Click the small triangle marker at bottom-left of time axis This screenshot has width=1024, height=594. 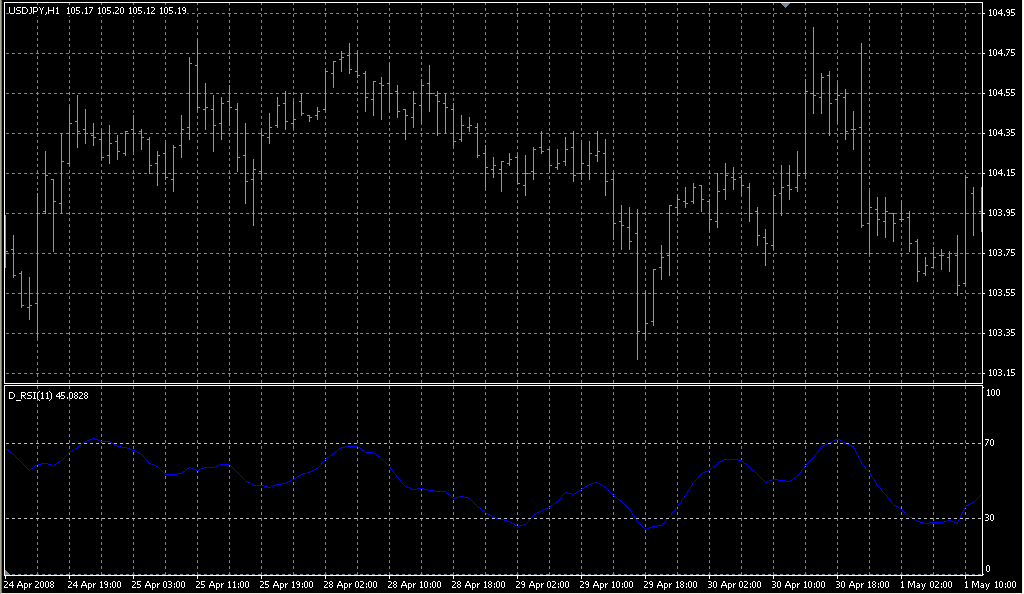tap(5, 575)
